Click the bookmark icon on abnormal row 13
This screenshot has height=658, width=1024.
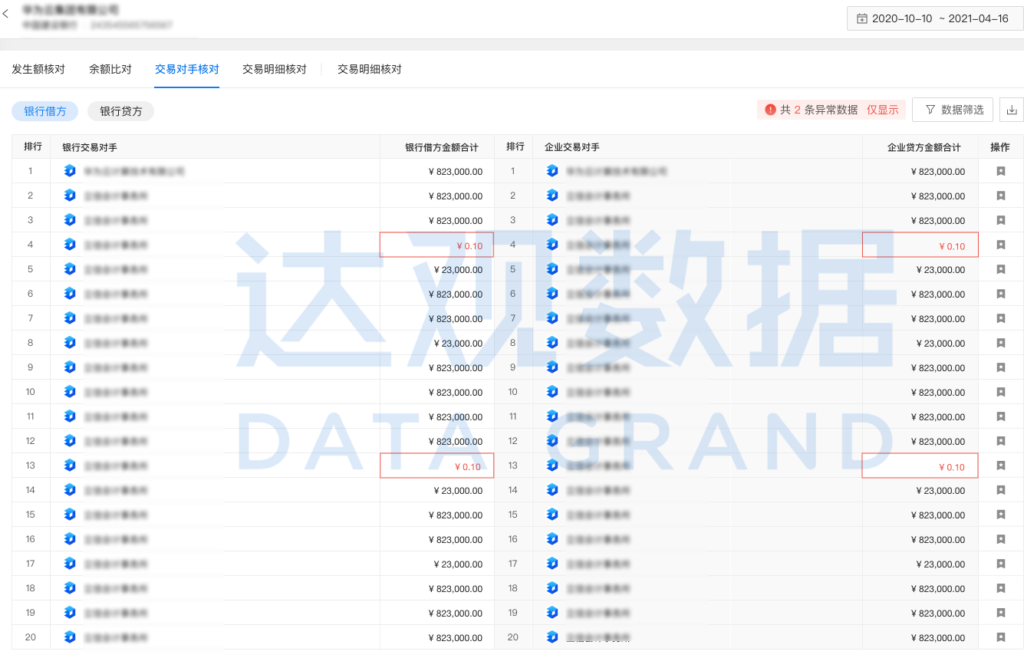tap(999, 465)
